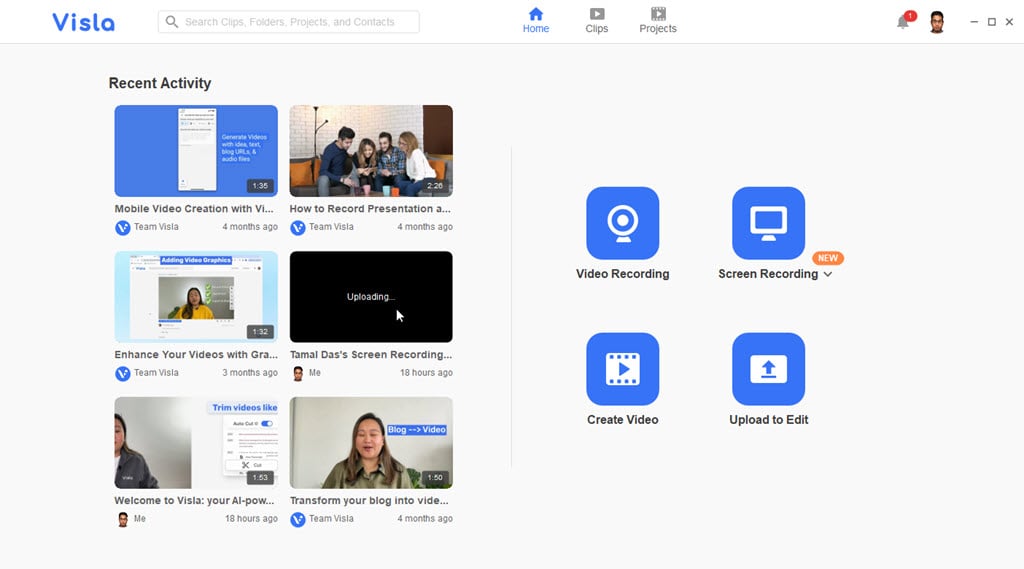
Task: Click Team Visla avatar under Transform your blog
Action: [298, 519]
